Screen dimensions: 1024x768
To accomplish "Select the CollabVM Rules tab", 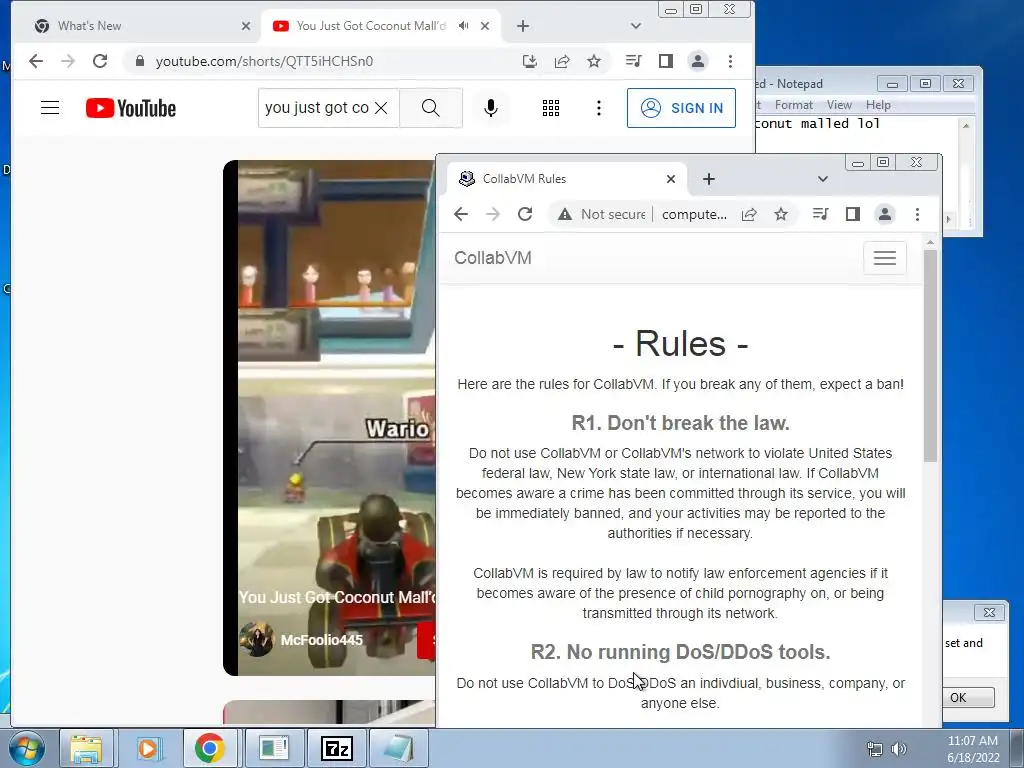I will 567,179.
